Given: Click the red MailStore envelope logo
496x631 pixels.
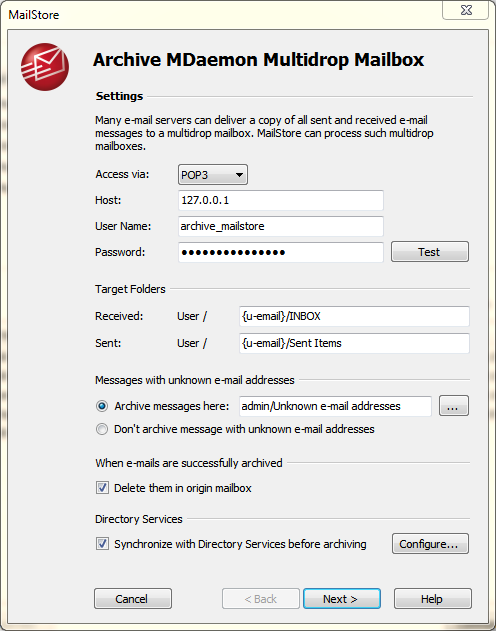Looking at the screenshot, I should [45, 67].
